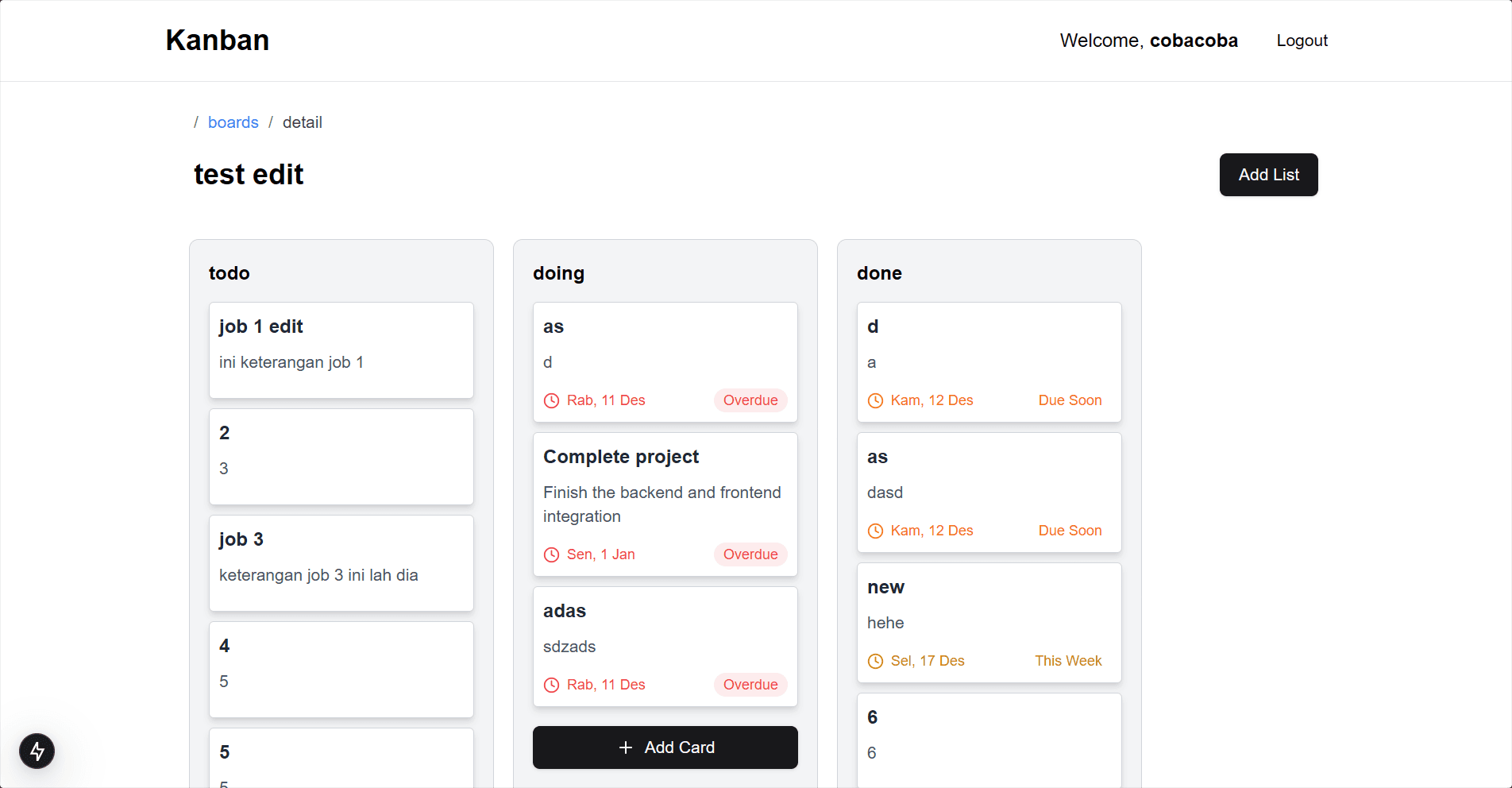Click the clock icon on the 'as' card in doing
The image size is (1512, 788).
click(552, 400)
